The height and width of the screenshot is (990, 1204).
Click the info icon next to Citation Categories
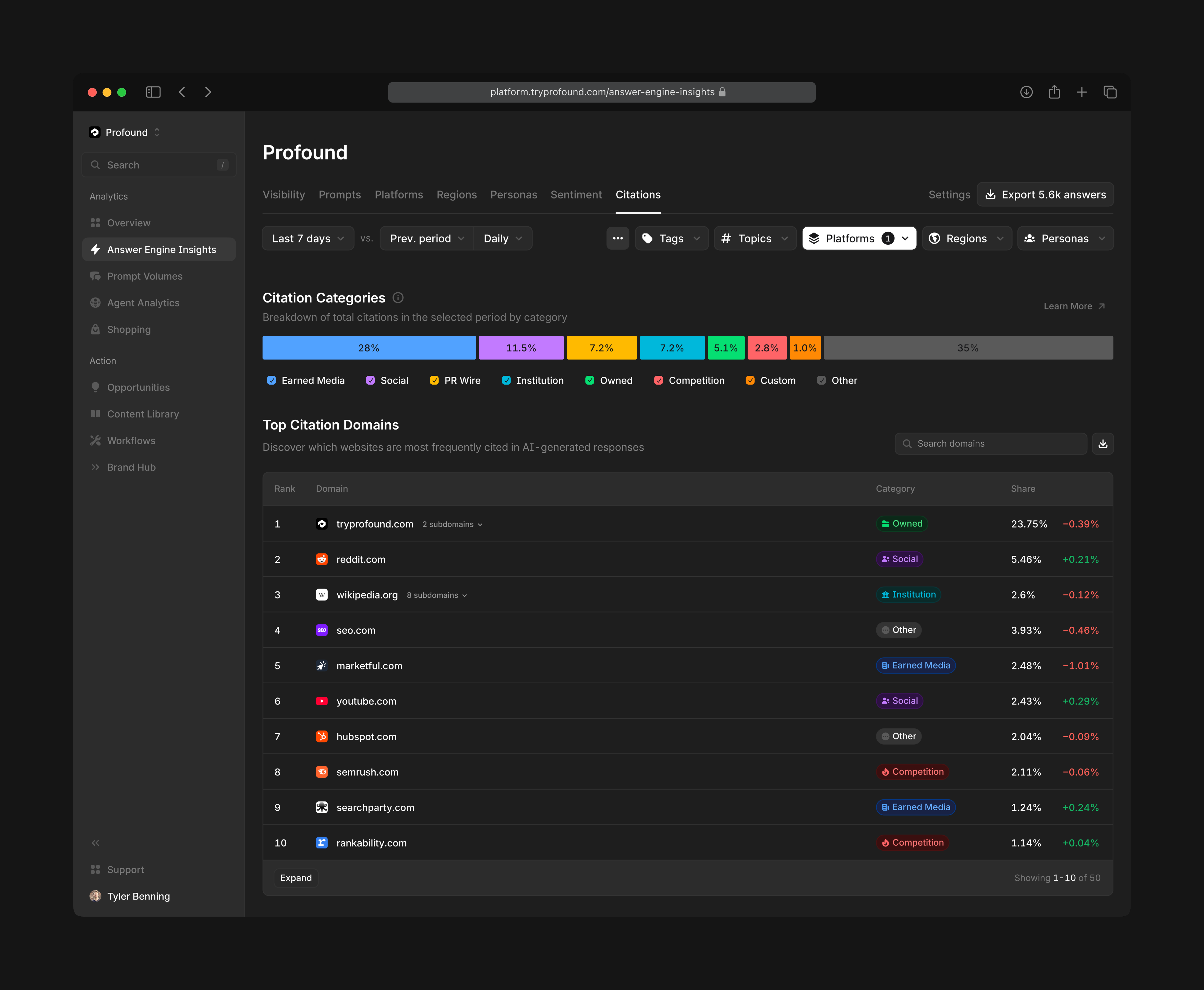click(x=398, y=298)
